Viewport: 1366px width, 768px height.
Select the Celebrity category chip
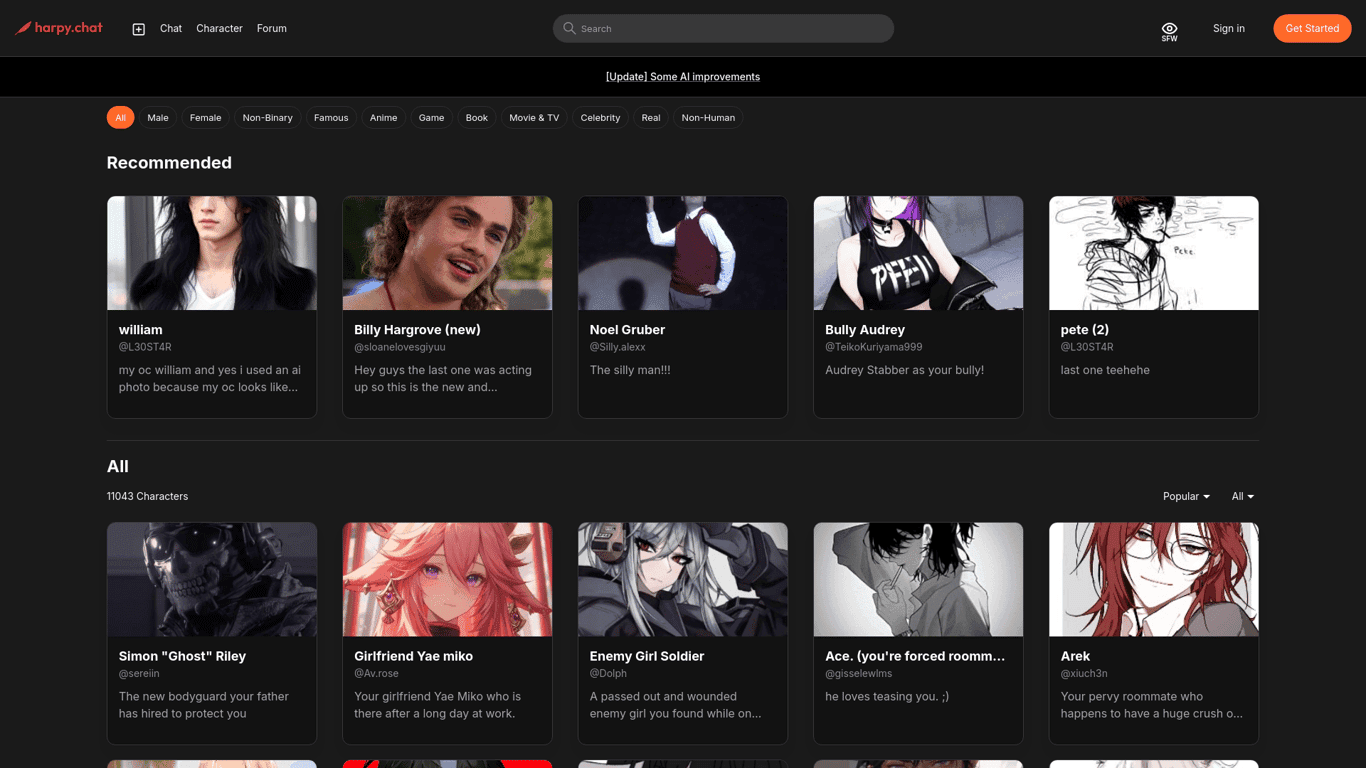(601, 118)
